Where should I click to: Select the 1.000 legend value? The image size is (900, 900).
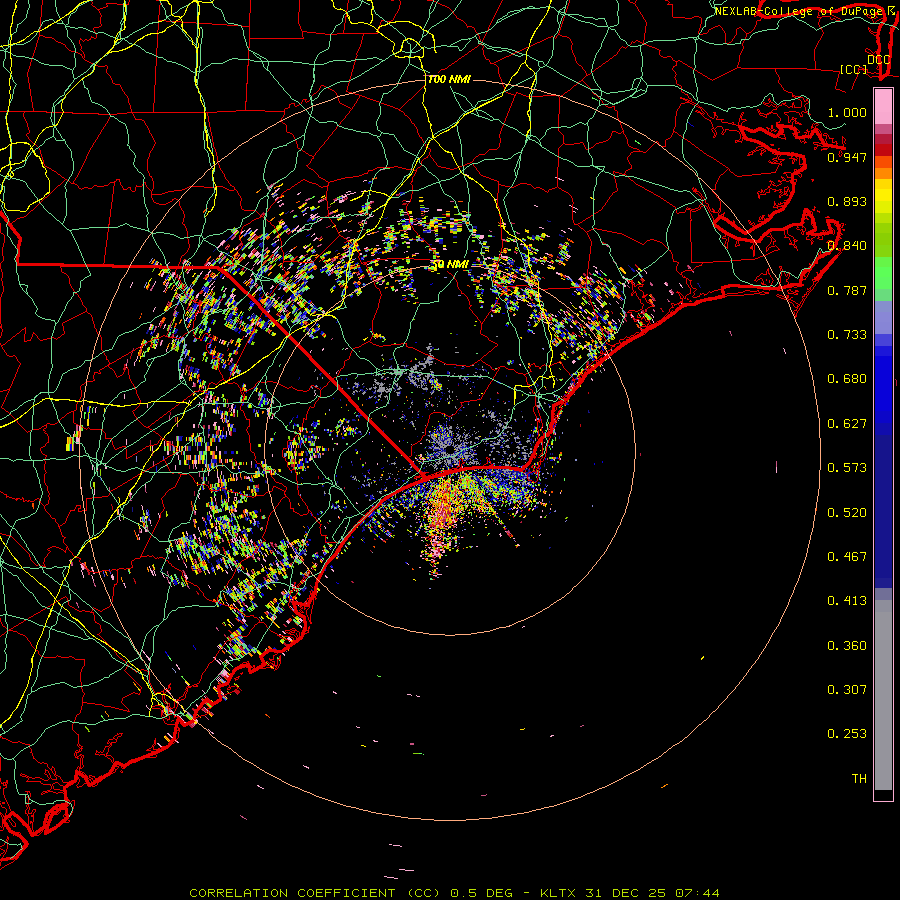847,112
